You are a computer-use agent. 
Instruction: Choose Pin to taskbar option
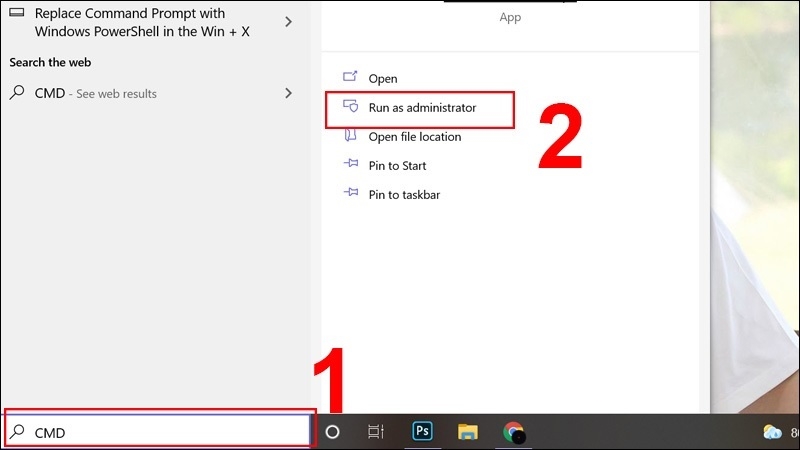(x=404, y=195)
